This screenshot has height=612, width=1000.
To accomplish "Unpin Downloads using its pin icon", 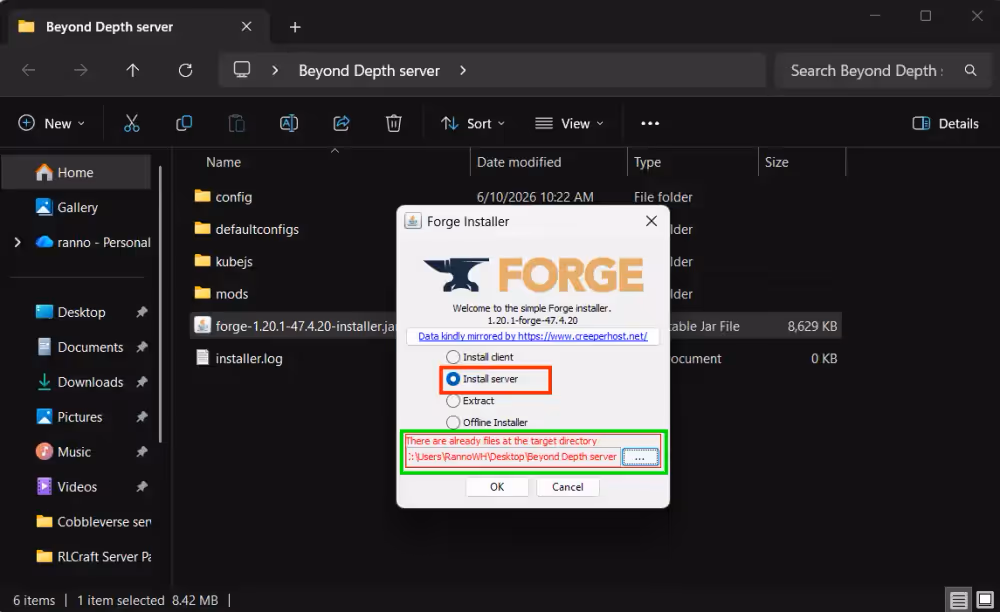I will [142, 382].
